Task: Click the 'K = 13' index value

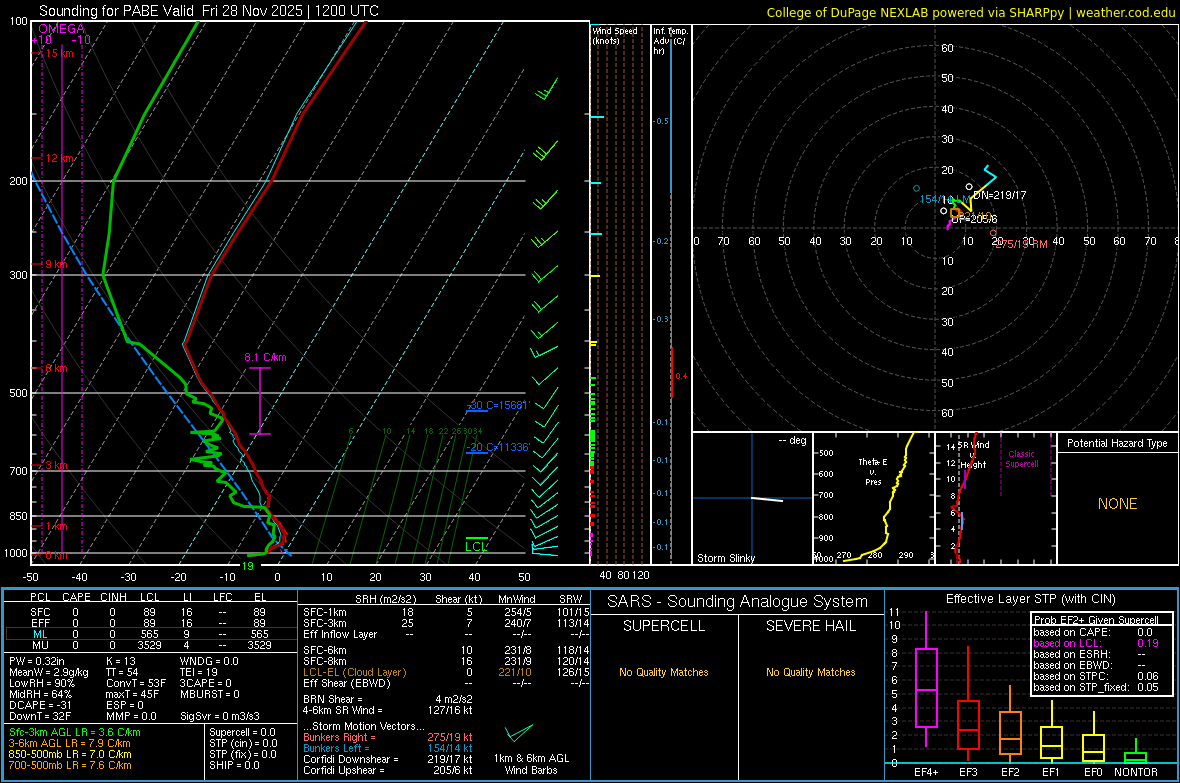Action: pos(121,661)
